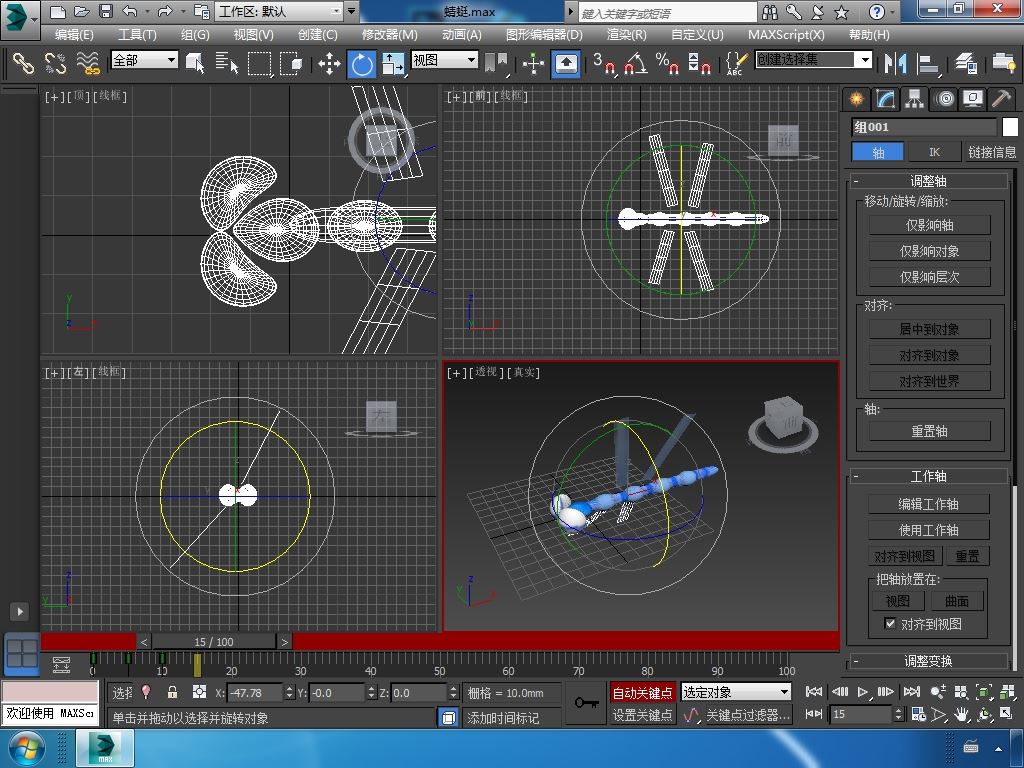
Task: Click the object color swatch beside 组001
Action: pos(1010,127)
